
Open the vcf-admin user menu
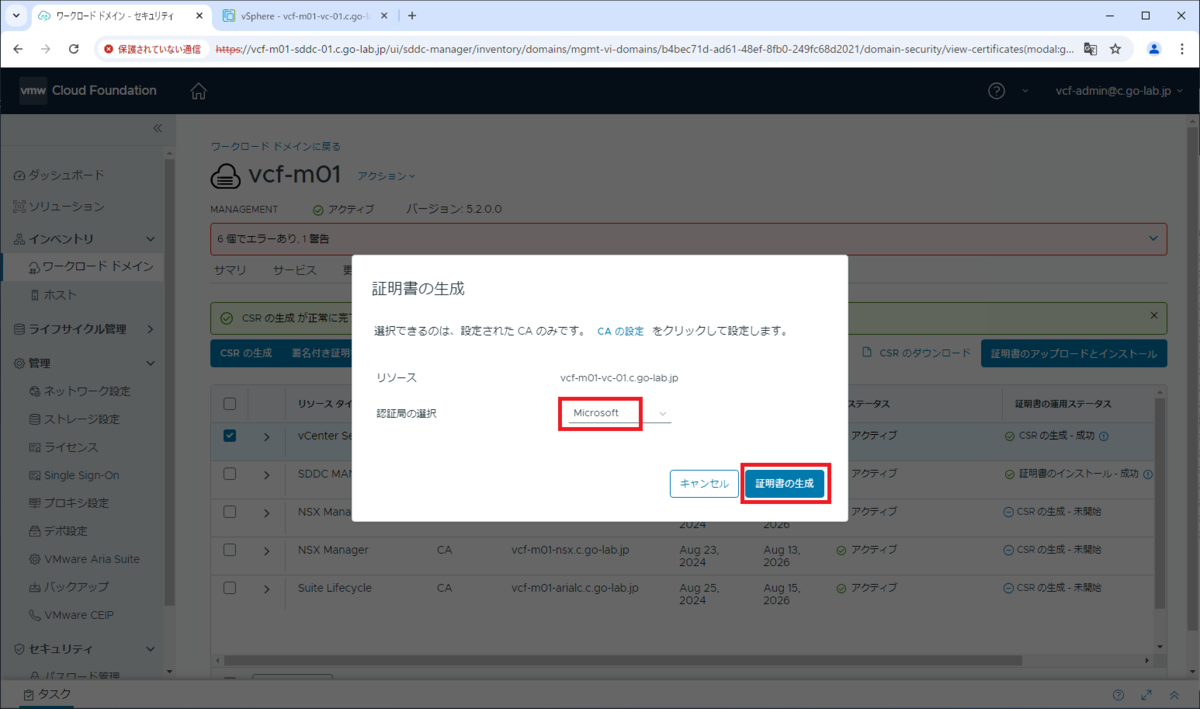click(1121, 91)
